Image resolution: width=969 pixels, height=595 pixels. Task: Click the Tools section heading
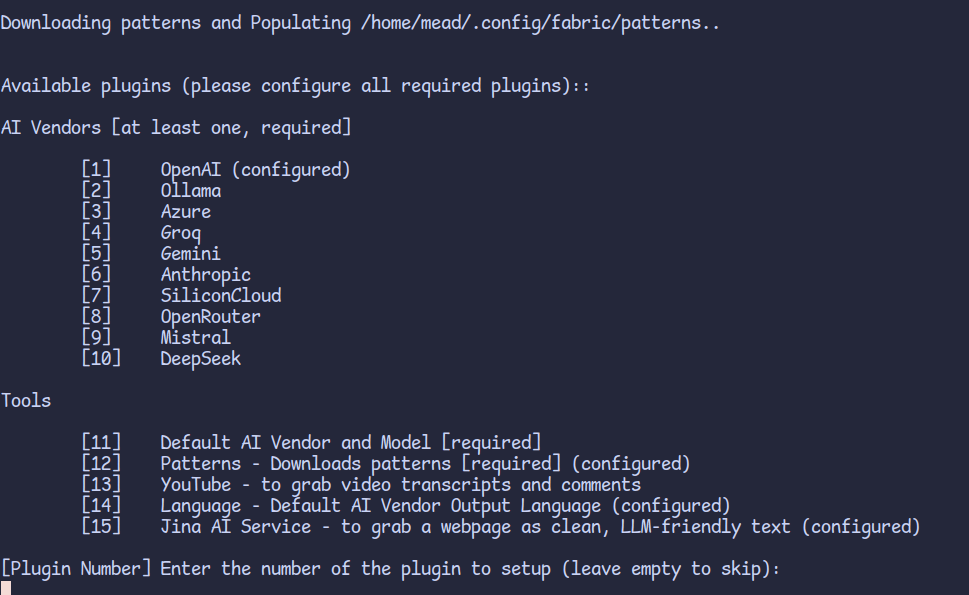26,400
